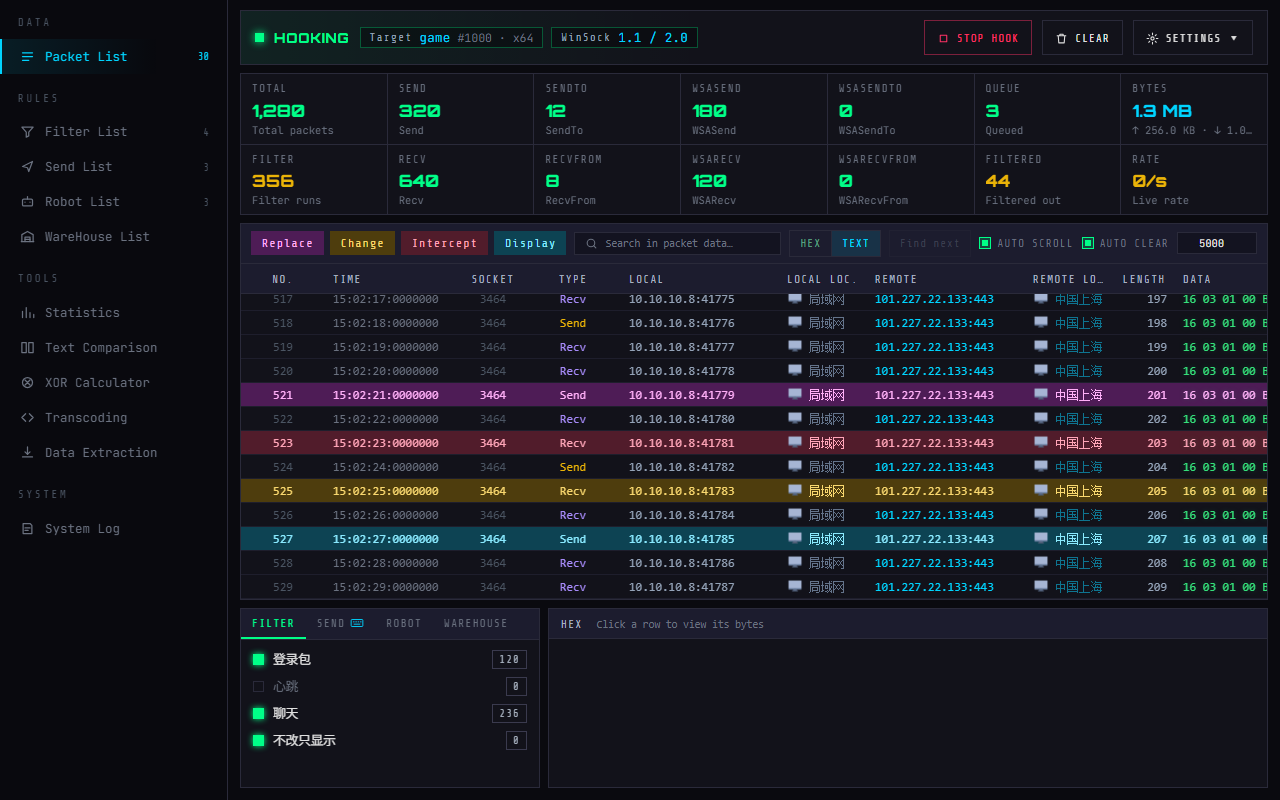Click the 5000 auto clear limit field
The image size is (1280, 800).
pyautogui.click(x=1217, y=243)
